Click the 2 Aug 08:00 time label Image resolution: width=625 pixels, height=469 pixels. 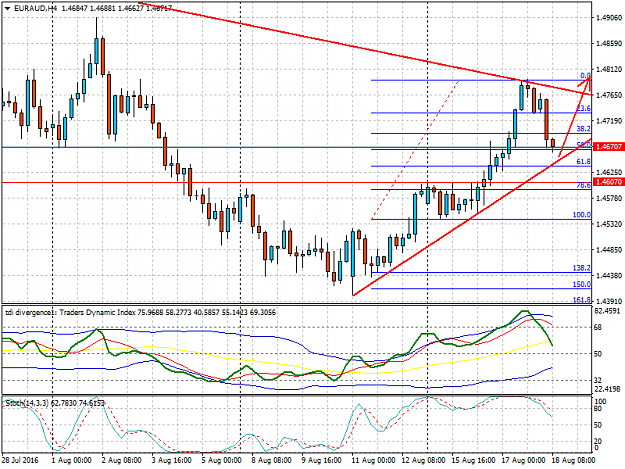click(x=121, y=460)
